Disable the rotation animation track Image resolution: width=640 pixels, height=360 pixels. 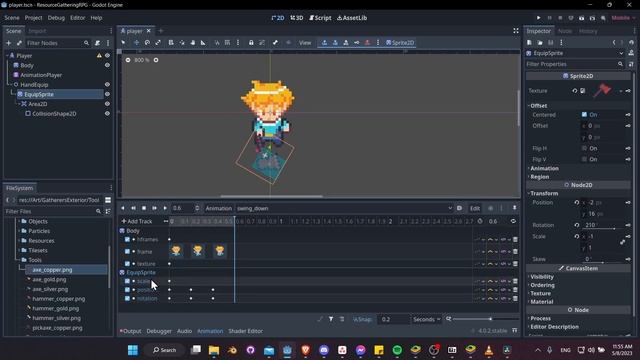pyautogui.click(x=127, y=299)
